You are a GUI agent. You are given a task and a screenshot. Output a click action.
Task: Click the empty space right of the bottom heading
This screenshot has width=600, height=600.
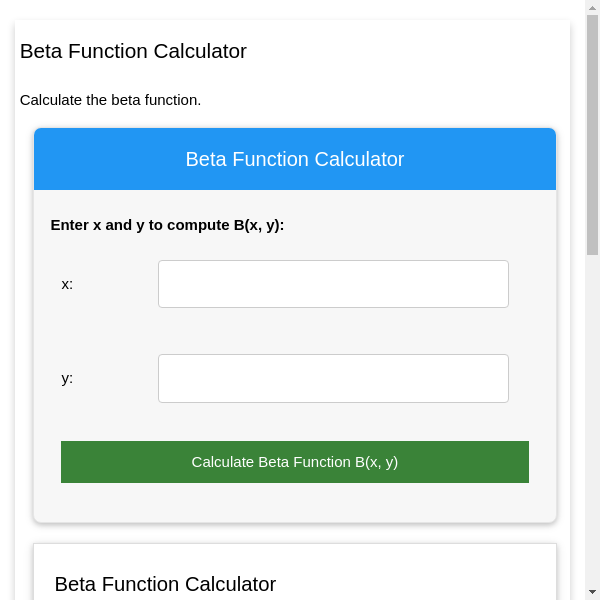coord(420,584)
